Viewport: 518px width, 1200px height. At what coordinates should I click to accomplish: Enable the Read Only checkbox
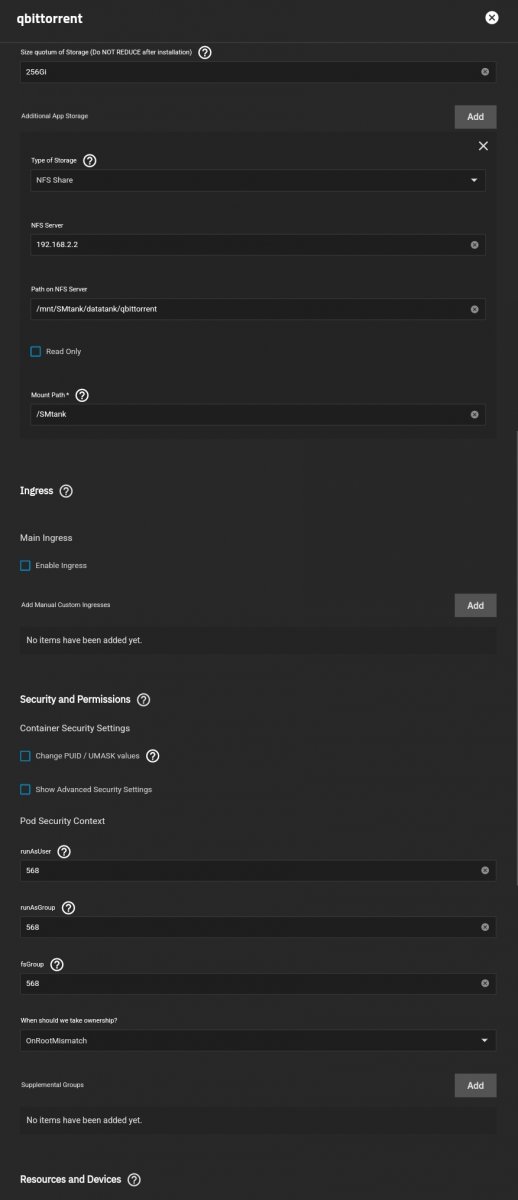pos(36,352)
